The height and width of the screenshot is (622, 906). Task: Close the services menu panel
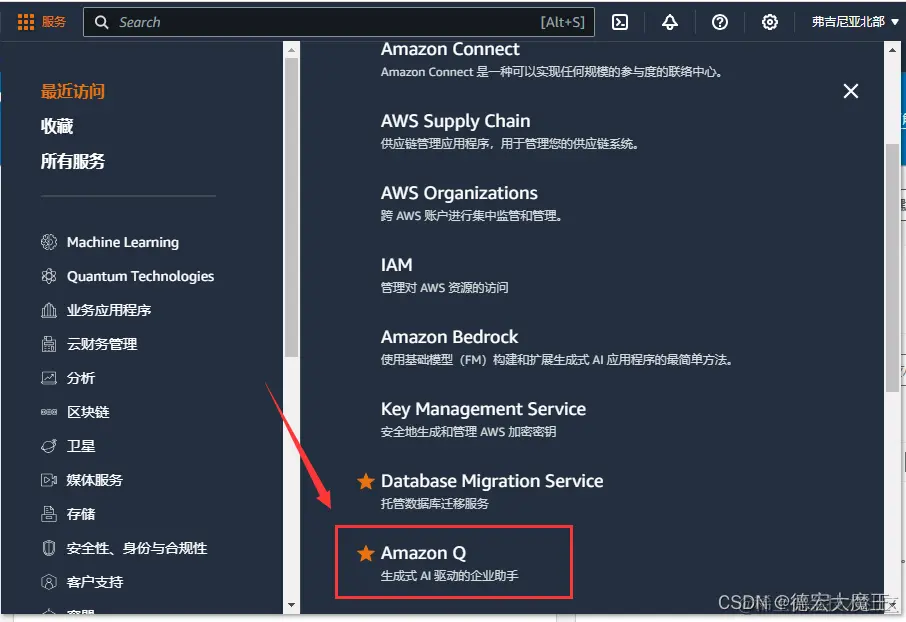[x=851, y=91]
